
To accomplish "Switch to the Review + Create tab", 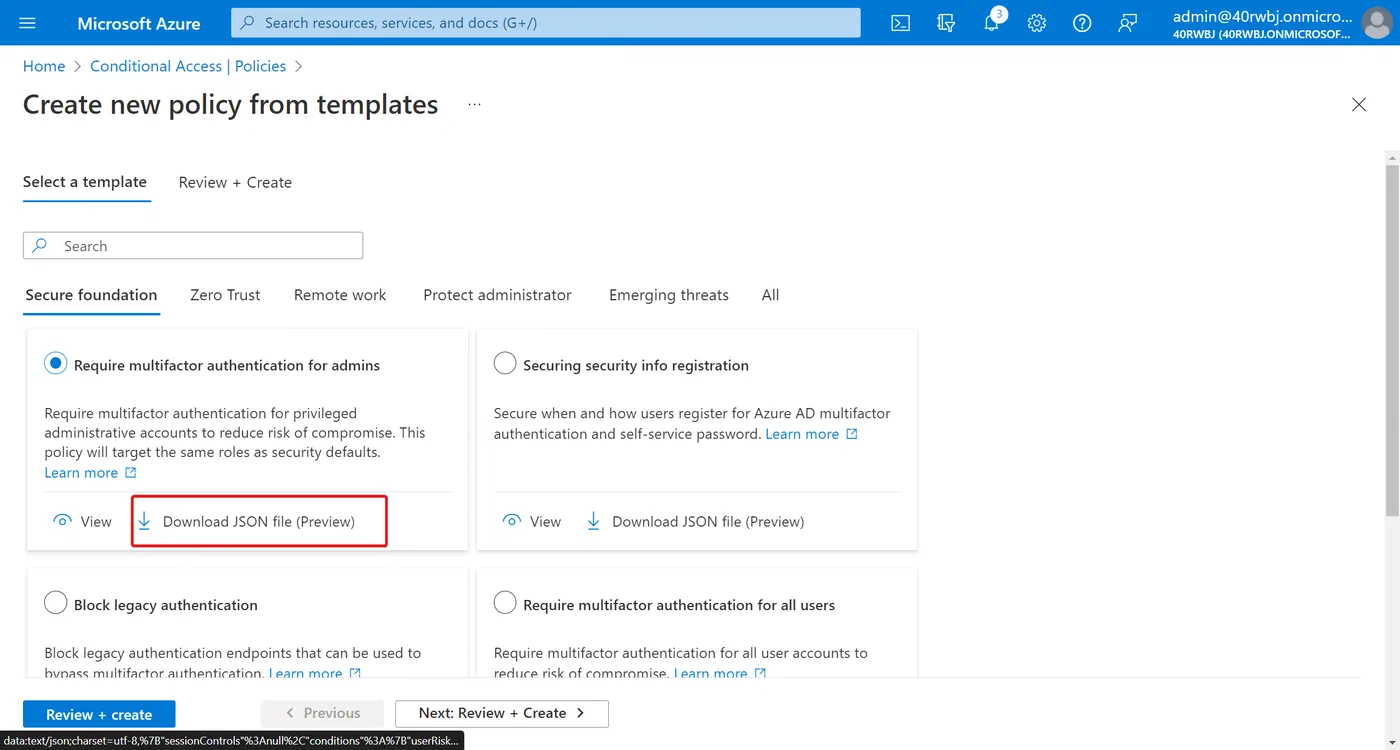I will [235, 182].
